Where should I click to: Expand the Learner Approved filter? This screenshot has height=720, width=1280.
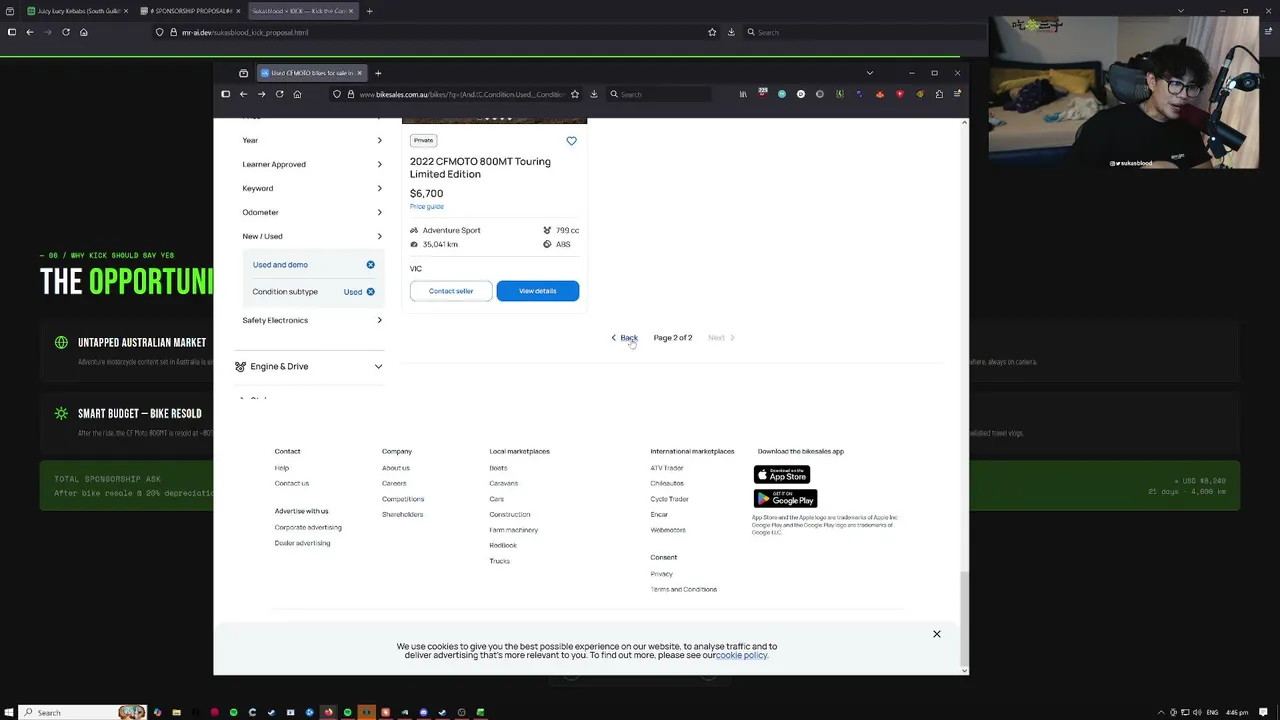312,164
